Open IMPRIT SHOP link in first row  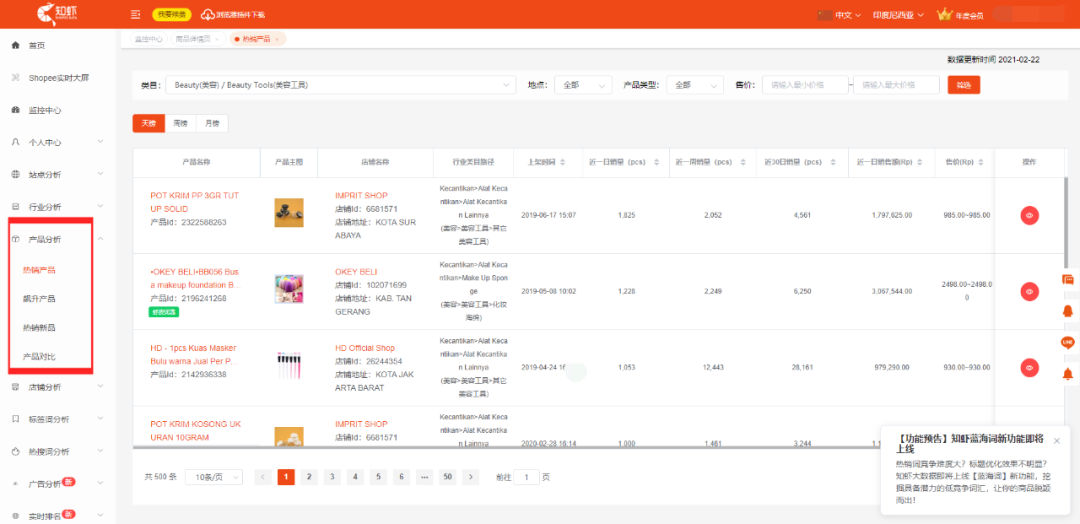click(362, 196)
